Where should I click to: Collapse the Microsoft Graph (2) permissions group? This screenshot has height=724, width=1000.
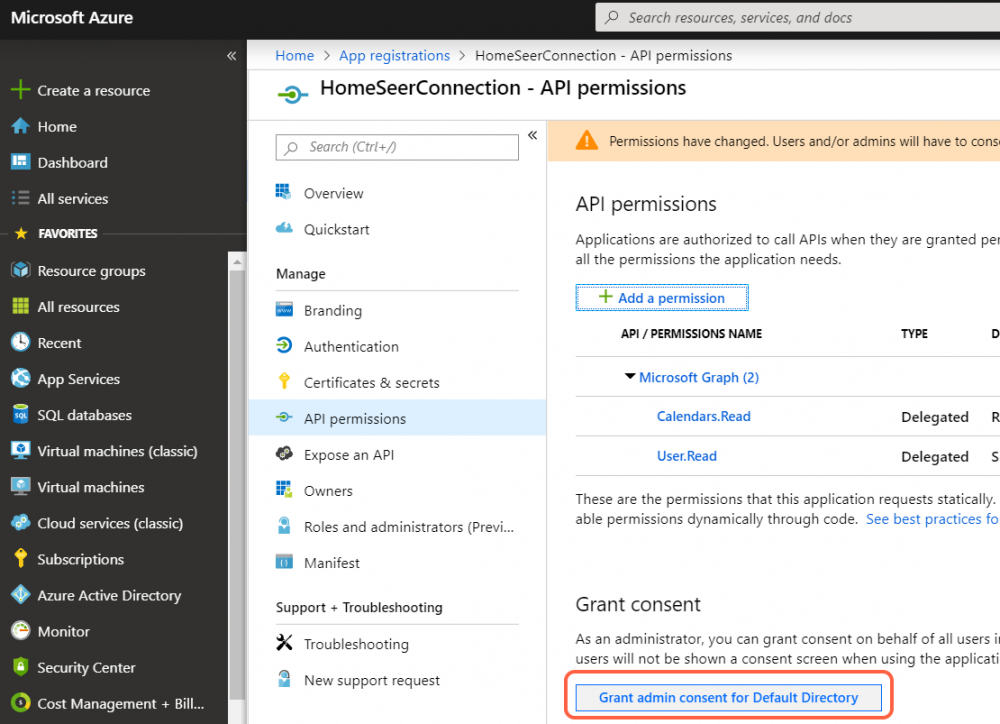630,377
